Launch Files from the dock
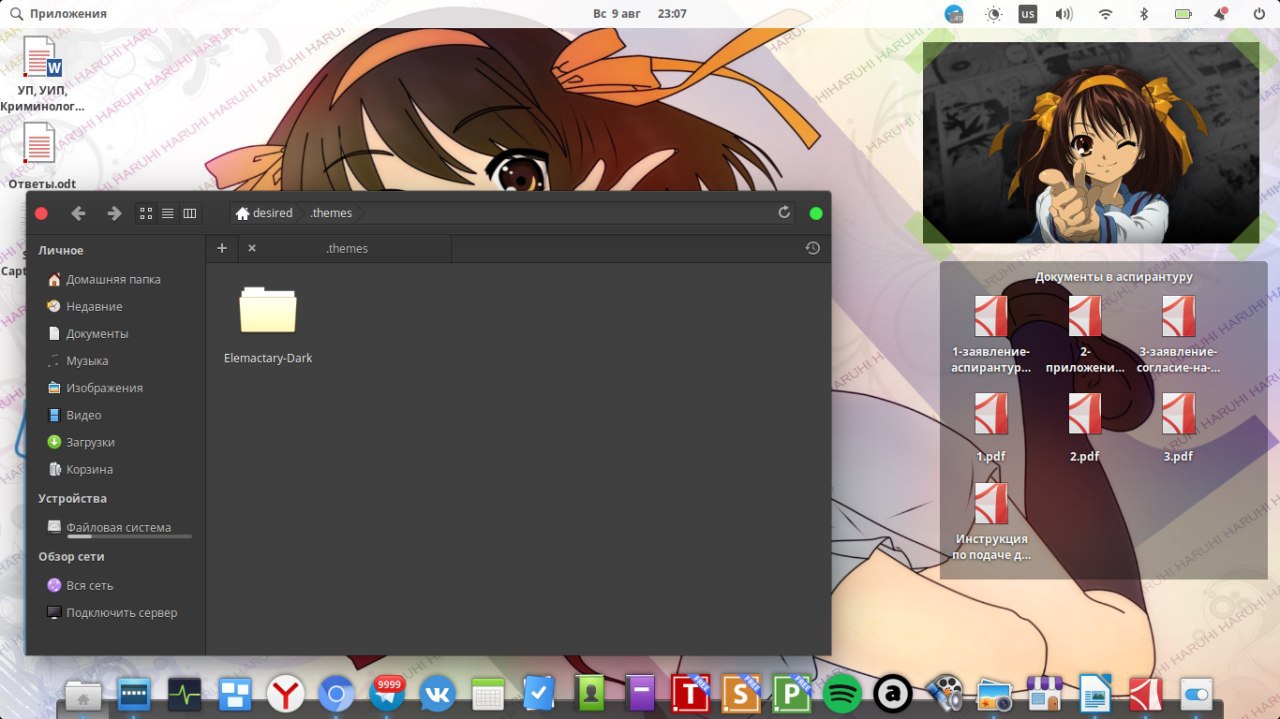1280x719 pixels. pyautogui.click(x=83, y=694)
